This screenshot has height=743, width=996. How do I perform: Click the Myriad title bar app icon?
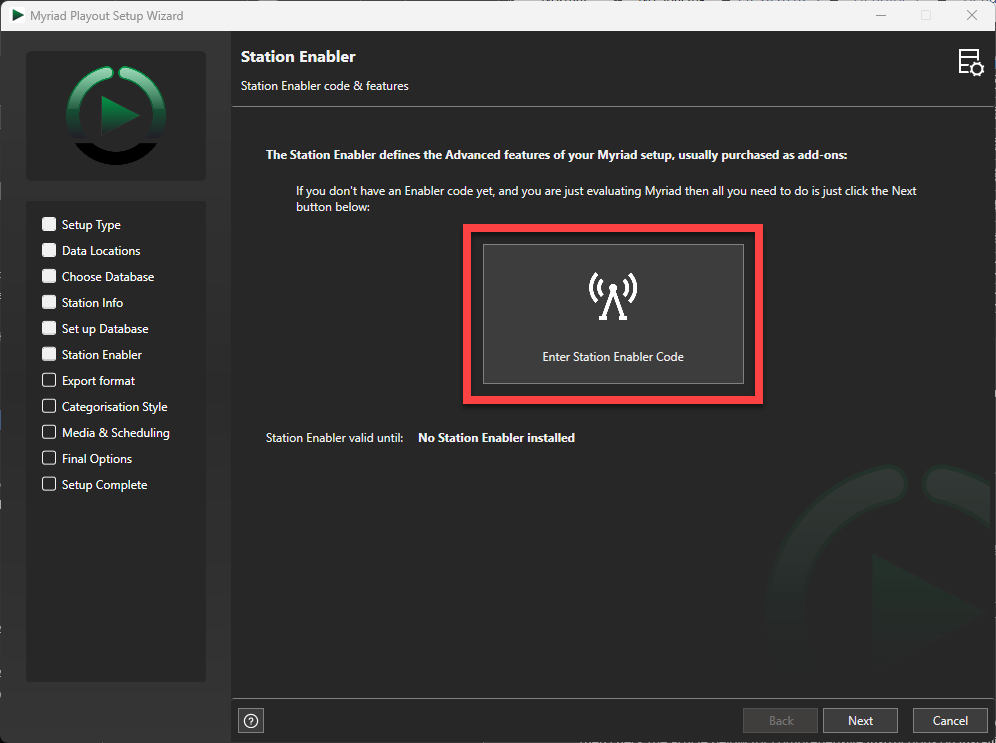tap(18, 15)
